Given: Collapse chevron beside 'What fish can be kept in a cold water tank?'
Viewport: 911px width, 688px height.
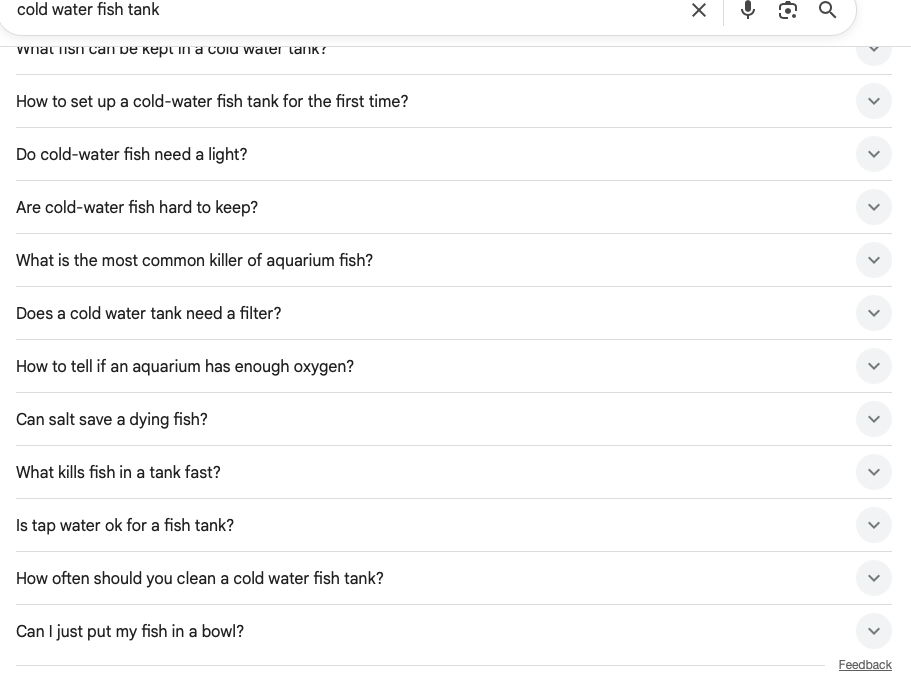Looking at the screenshot, I should (x=873, y=48).
